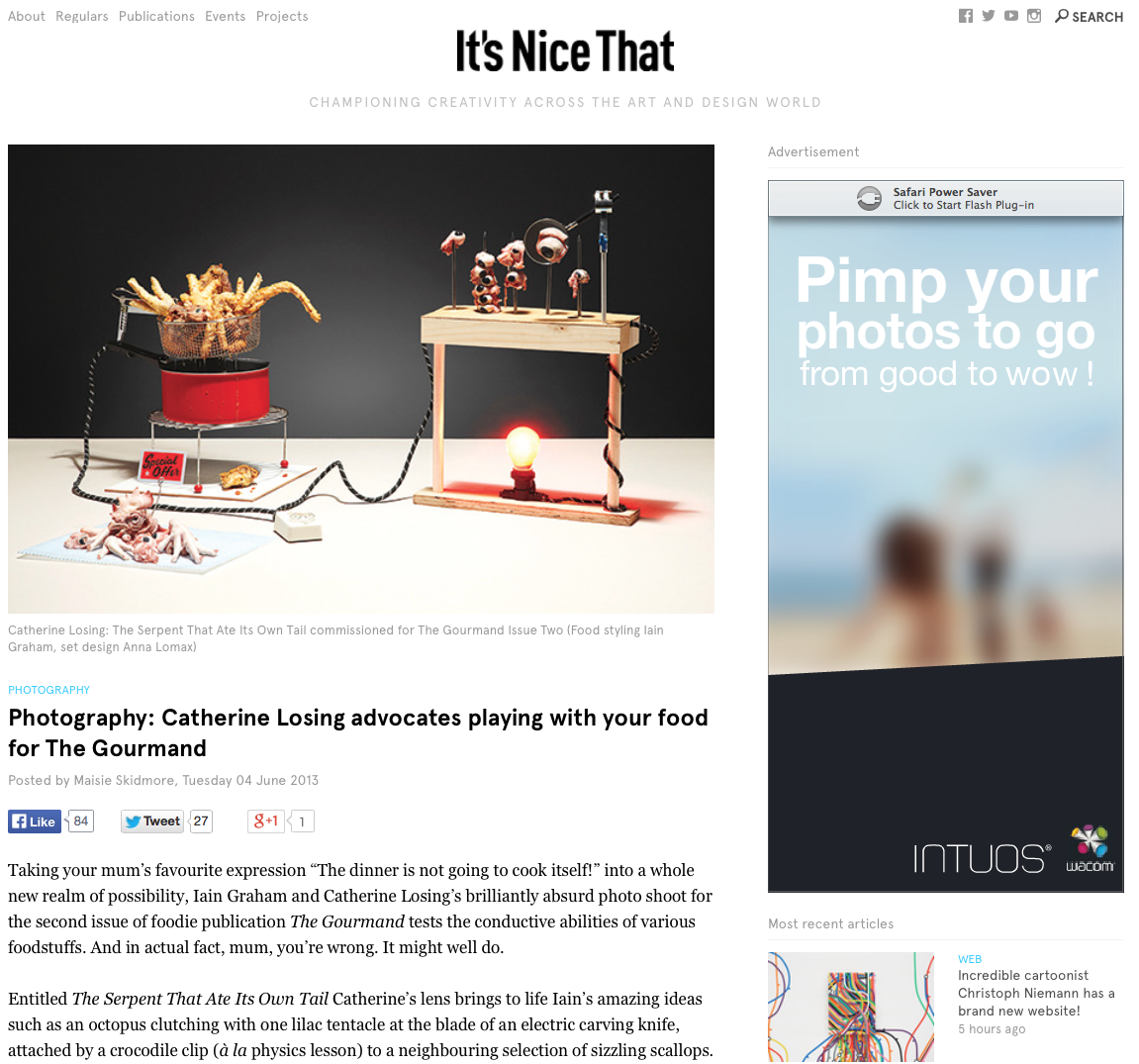Open the Catherine Losing article headline
The width and height of the screenshot is (1139, 1064).
point(358,732)
